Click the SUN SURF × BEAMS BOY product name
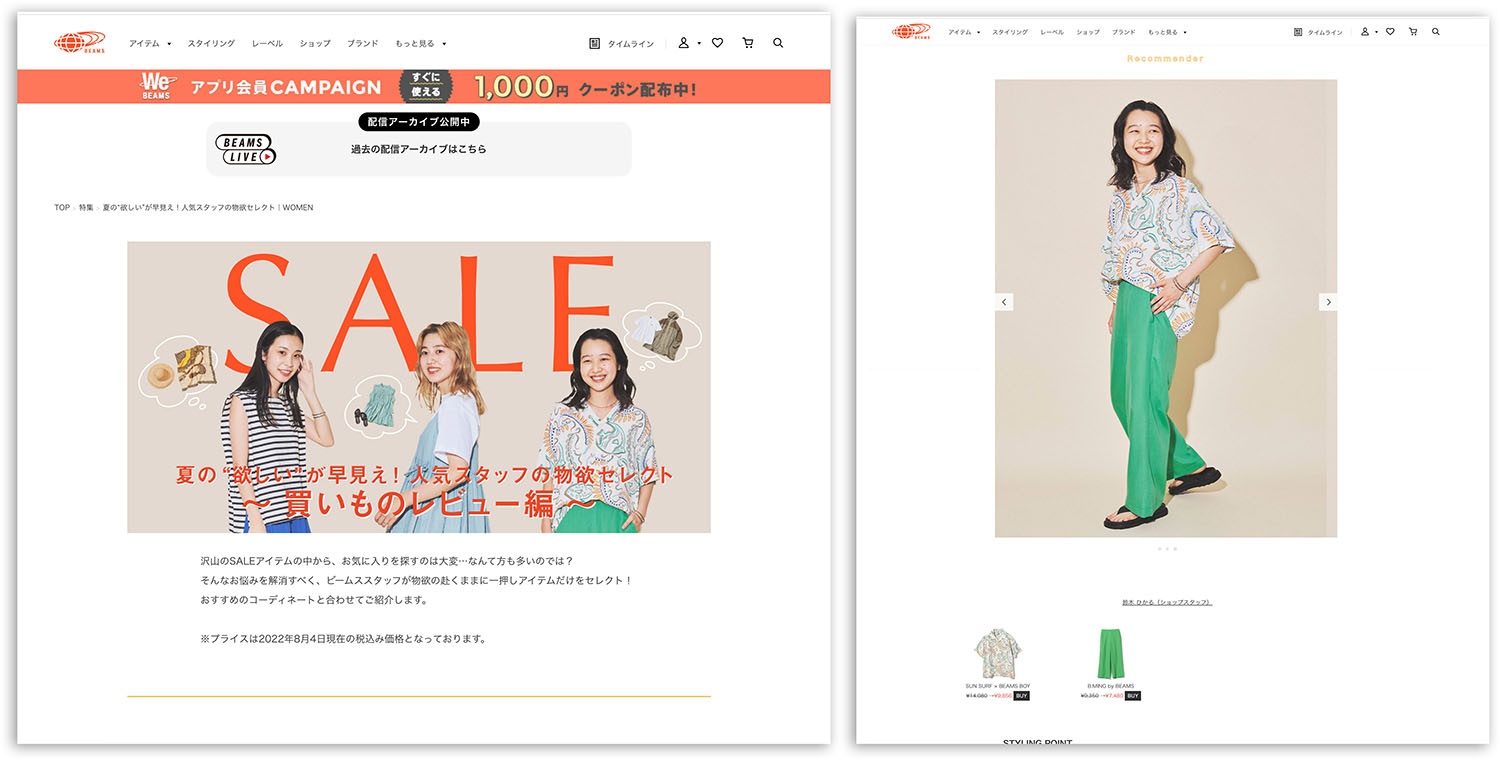The height and width of the screenshot is (760, 1500). pos(997,686)
